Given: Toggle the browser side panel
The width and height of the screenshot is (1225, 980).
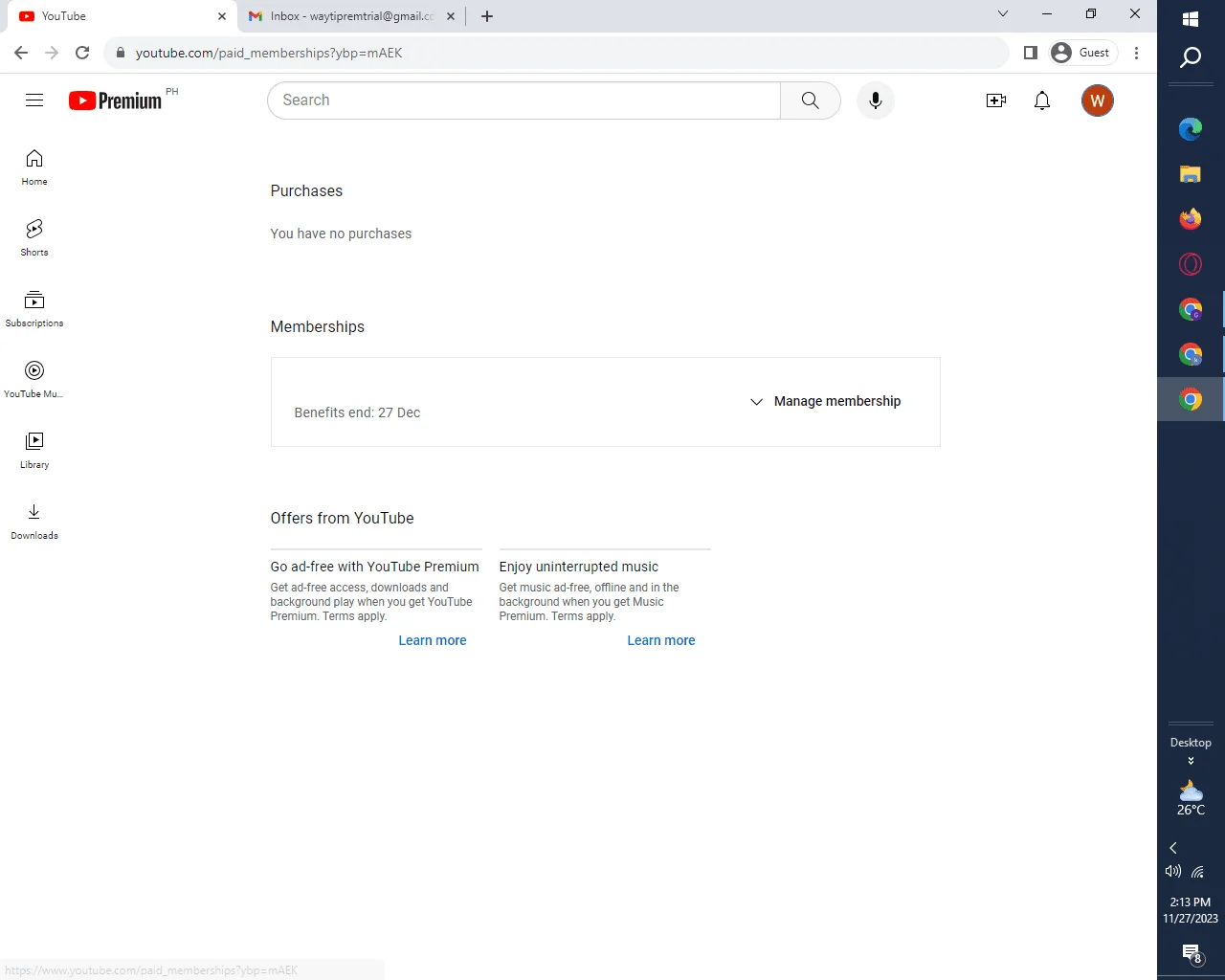Looking at the screenshot, I should pos(1031,53).
